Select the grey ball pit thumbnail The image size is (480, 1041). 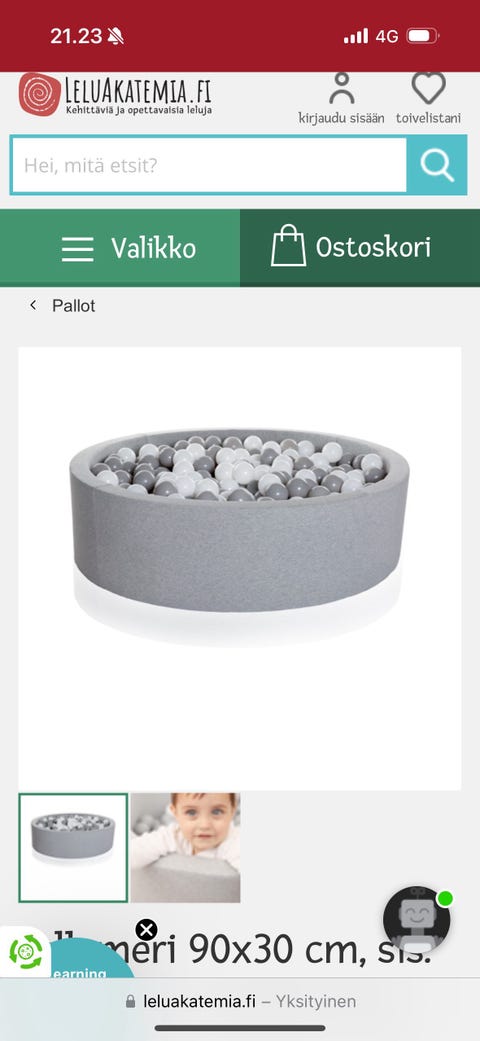click(x=73, y=848)
